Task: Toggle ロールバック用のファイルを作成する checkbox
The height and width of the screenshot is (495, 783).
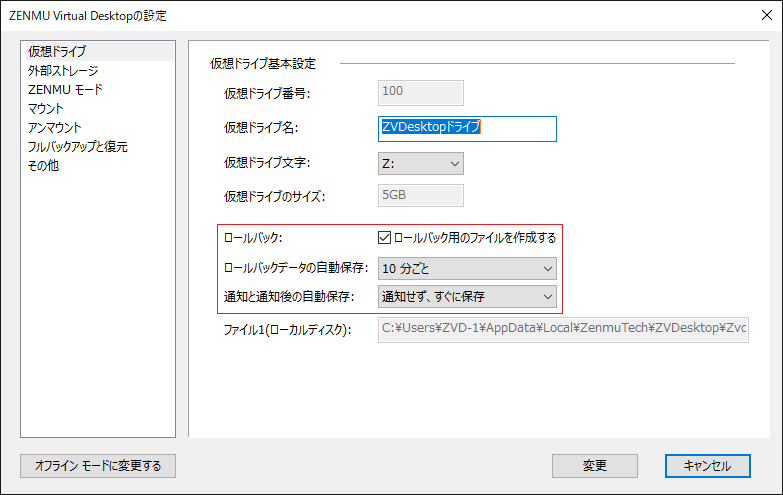Action: tap(384, 238)
